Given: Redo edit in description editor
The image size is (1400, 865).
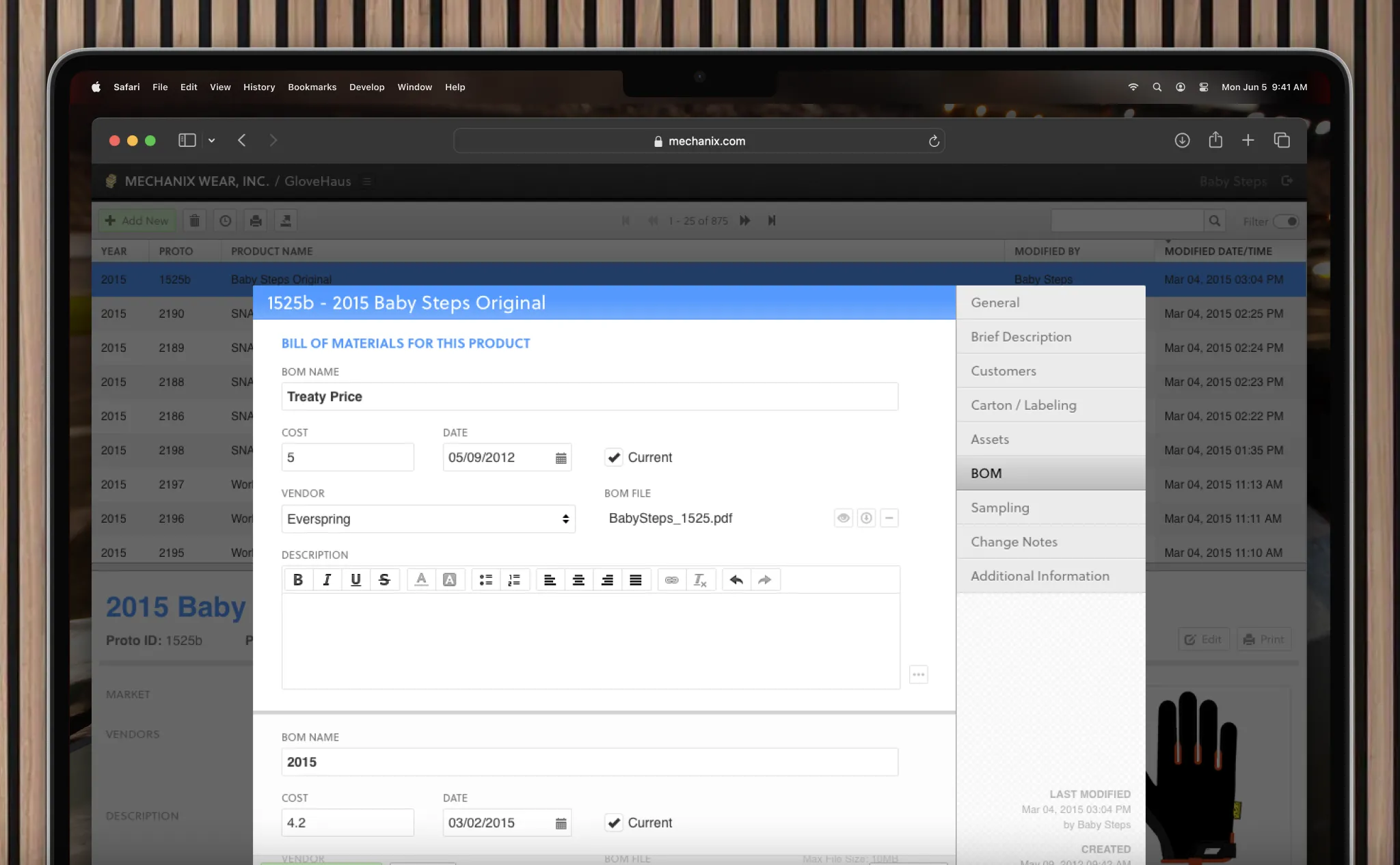Looking at the screenshot, I should [x=765, y=579].
